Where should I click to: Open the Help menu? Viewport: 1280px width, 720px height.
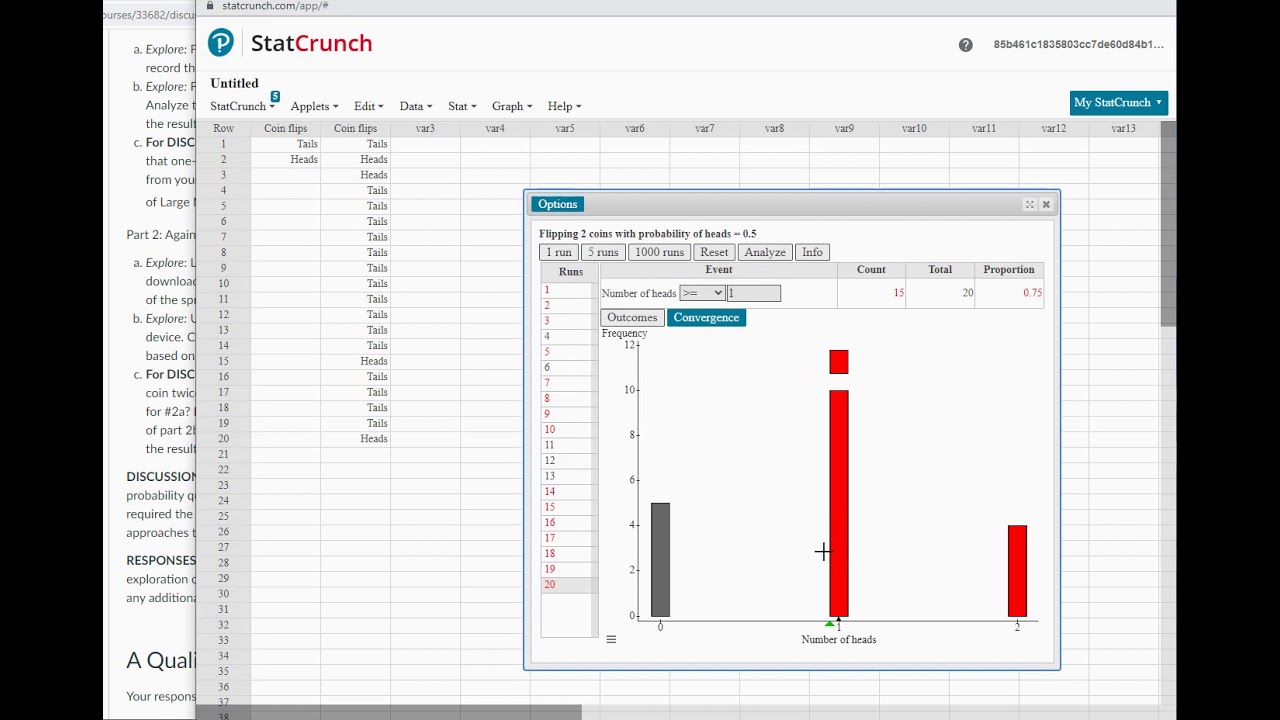coord(564,106)
